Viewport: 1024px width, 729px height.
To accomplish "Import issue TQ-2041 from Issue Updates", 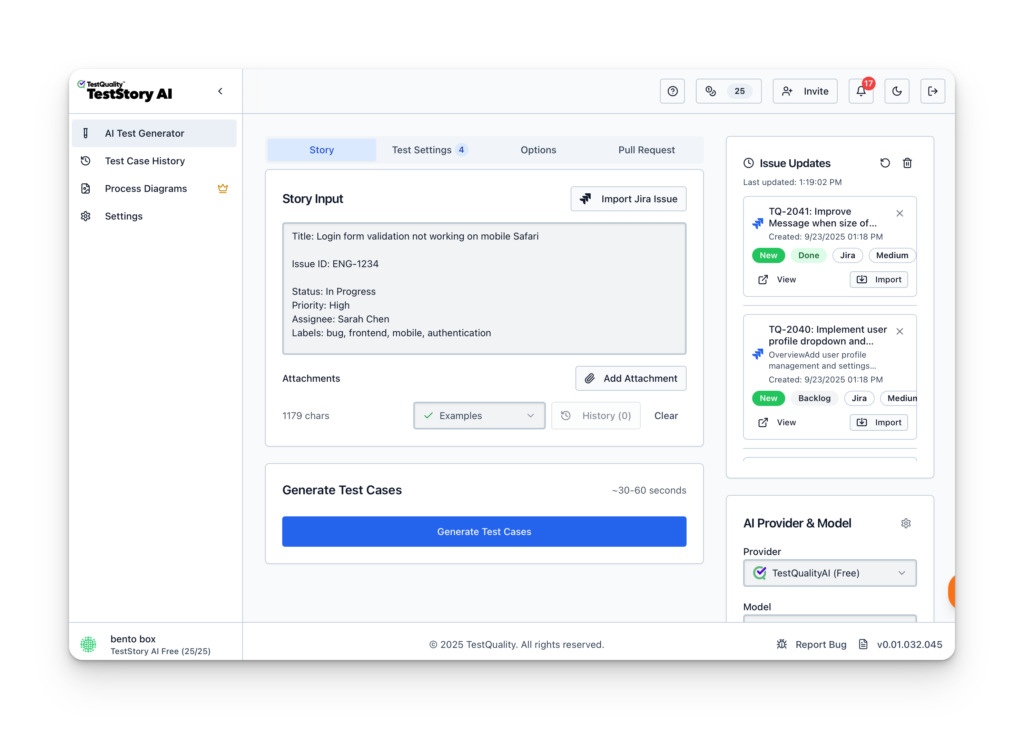I will (x=879, y=279).
